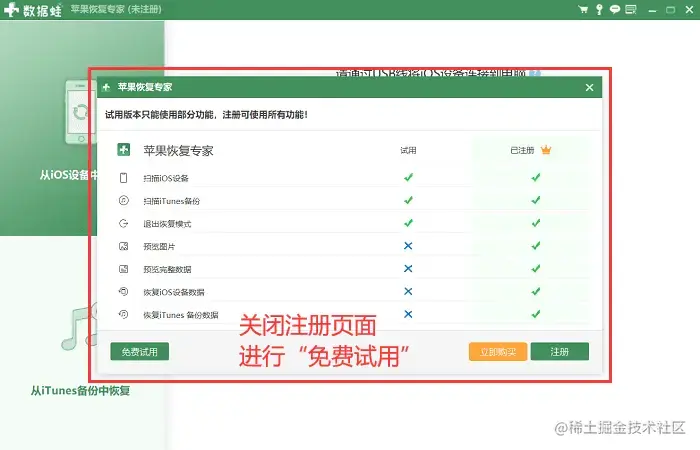This screenshot has width=700, height=450.
Task: Click the 恢复iTunes 备份数据 feature label
Action: click(x=181, y=315)
